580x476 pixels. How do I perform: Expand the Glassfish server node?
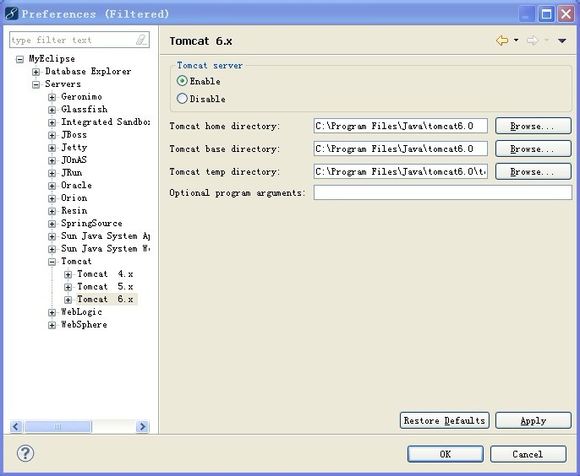pyautogui.click(x=52, y=110)
